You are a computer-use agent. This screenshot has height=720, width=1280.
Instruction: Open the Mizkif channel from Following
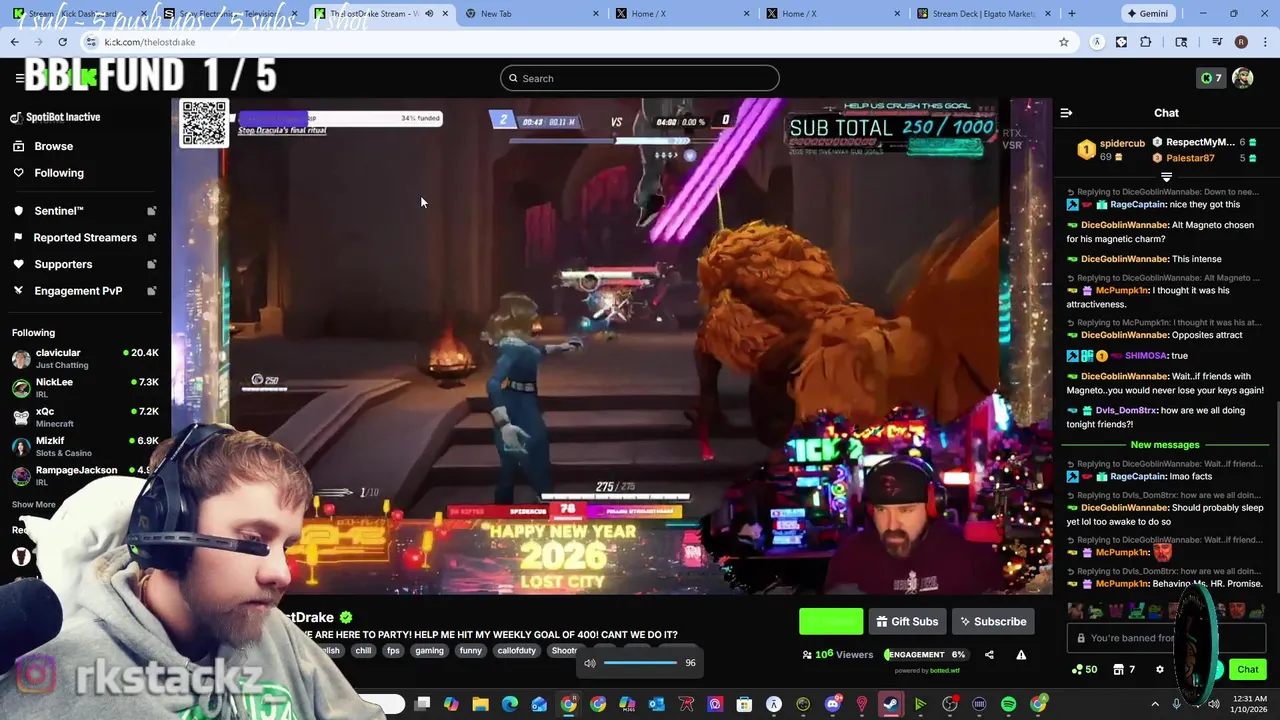click(x=85, y=446)
